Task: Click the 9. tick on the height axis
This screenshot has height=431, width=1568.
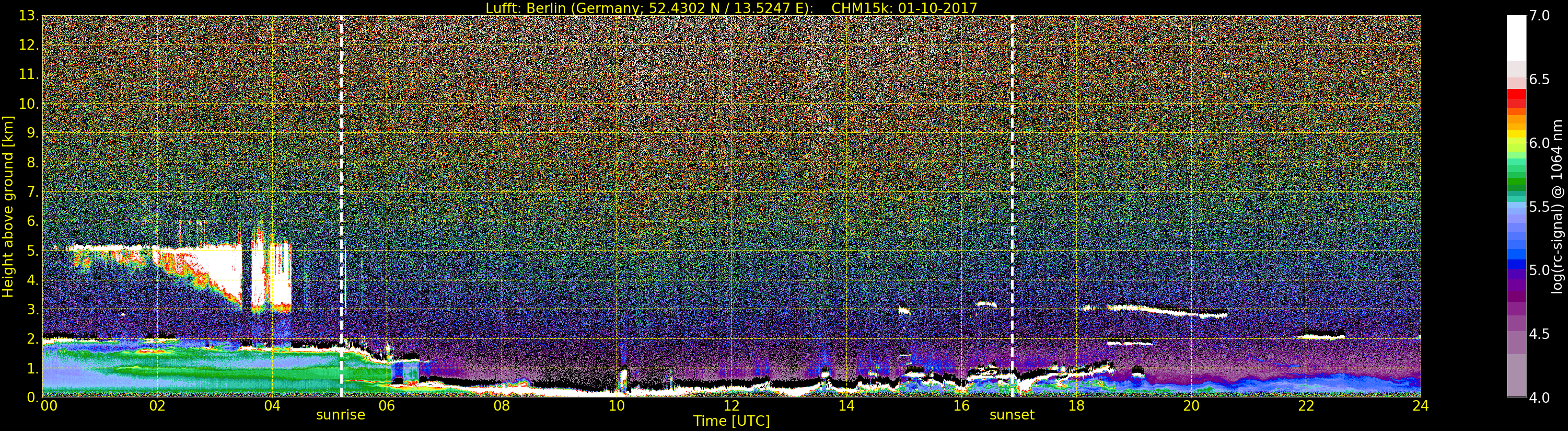Action: tap(33, 133)
